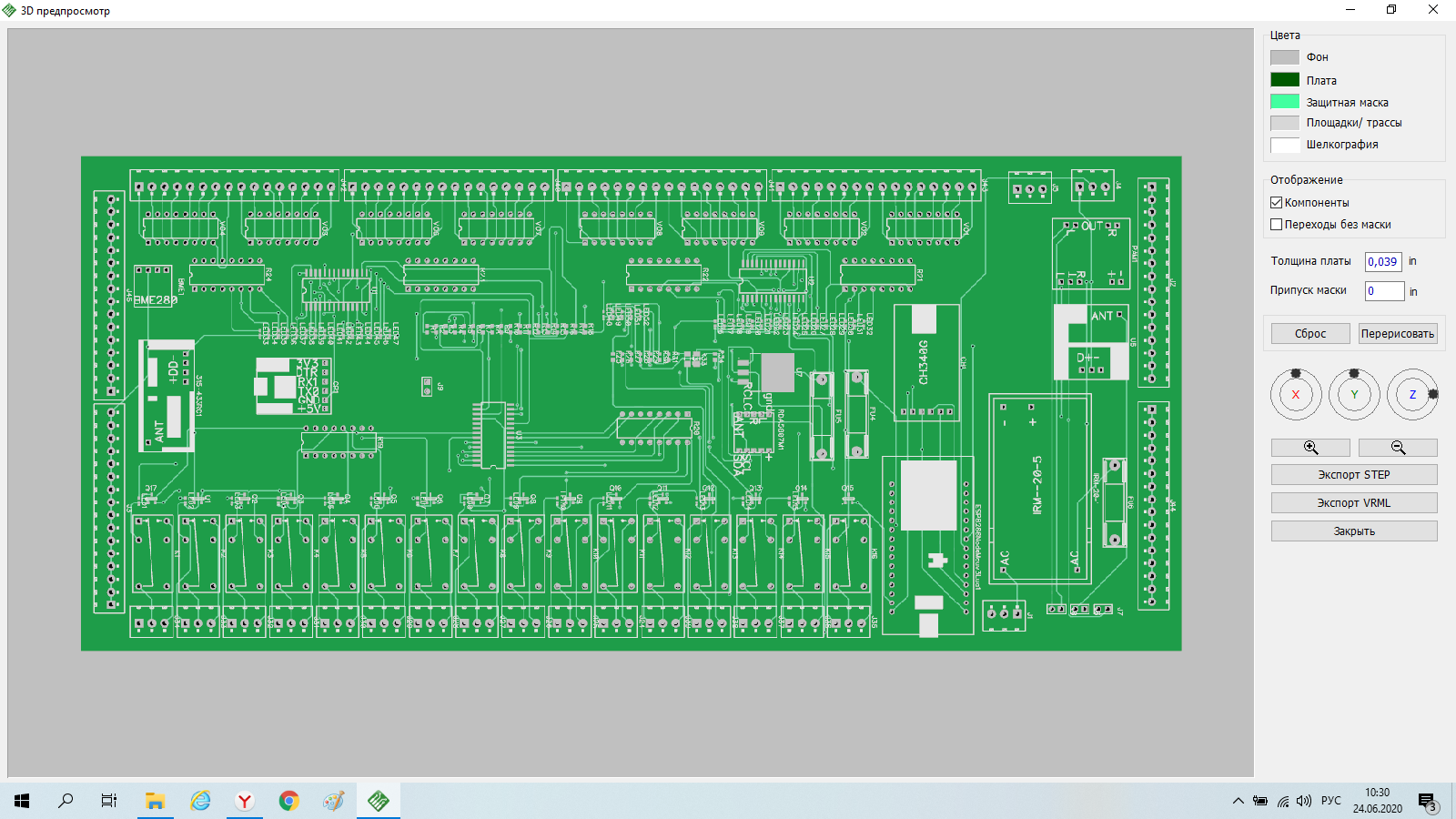Viewport: 1456px width, 819px height.
Task: Zoom out with the magnifier minus button
Action: (x=1398, y=448)
